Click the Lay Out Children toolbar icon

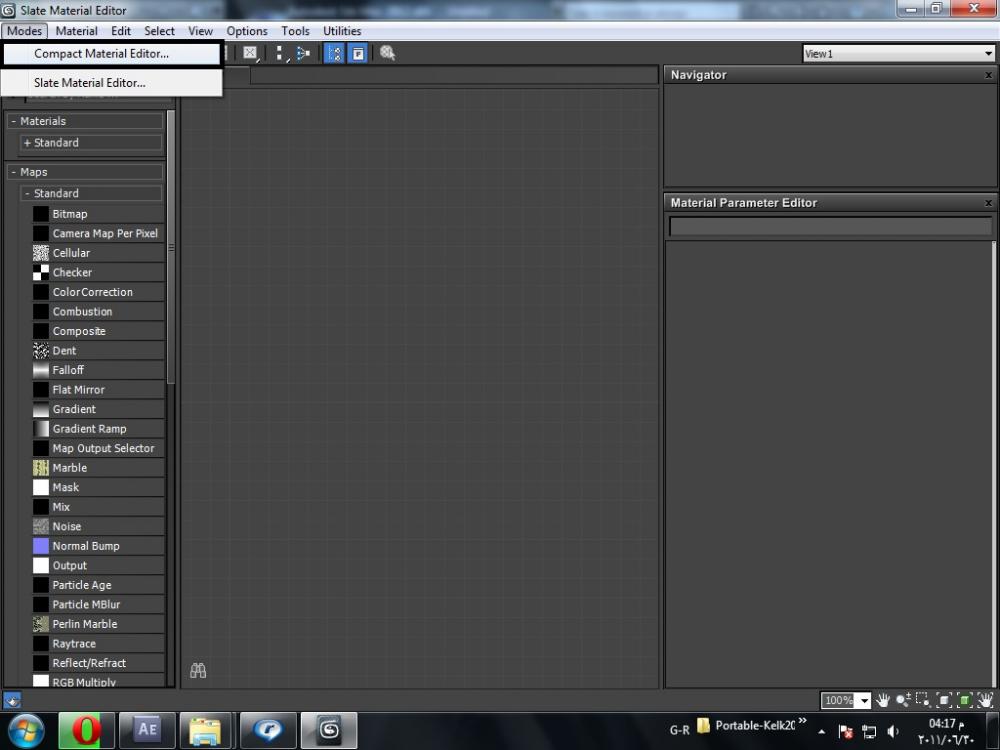pos(303,54)
